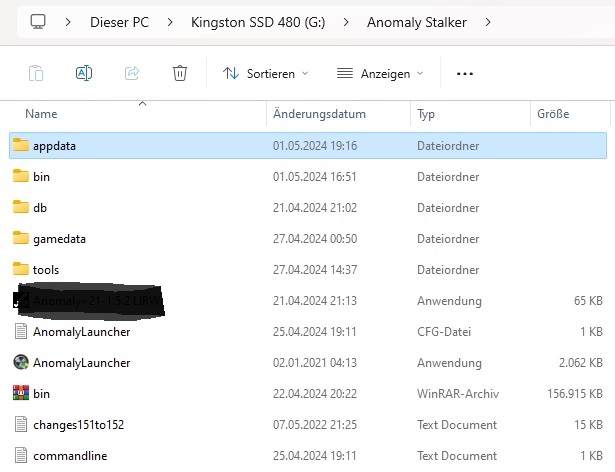Expand chevron after Kingston SSD 480 (G:)

[x=346, y=22]
